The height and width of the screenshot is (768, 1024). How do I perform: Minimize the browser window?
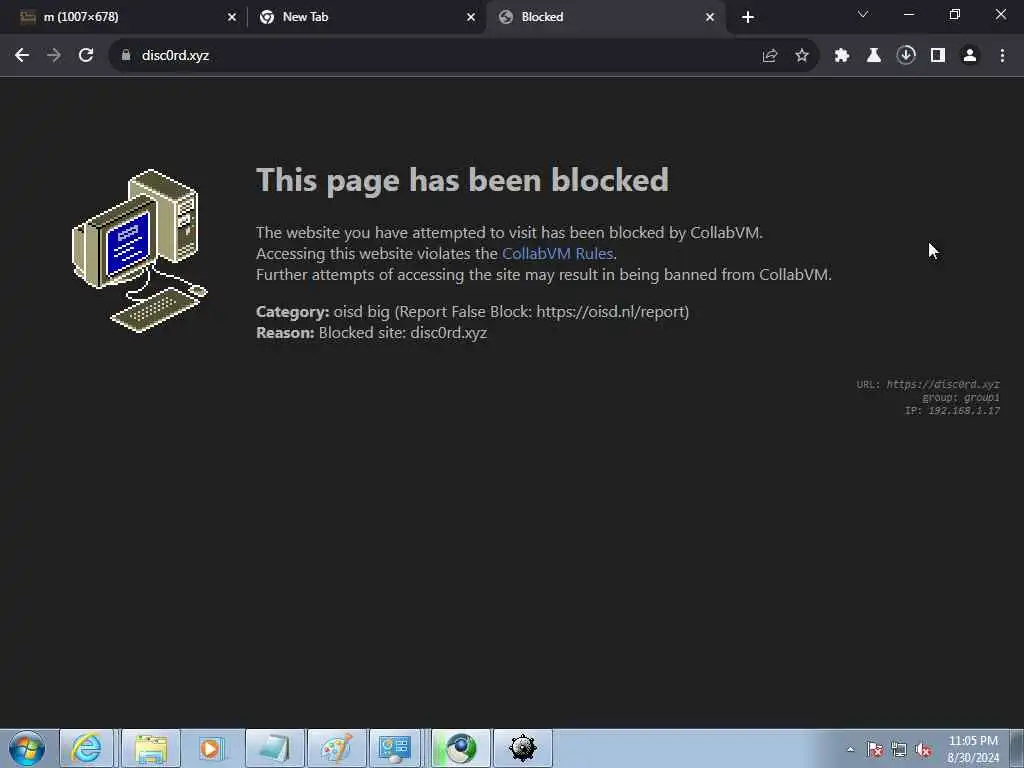pyautogui.click(x=908, y=14)
